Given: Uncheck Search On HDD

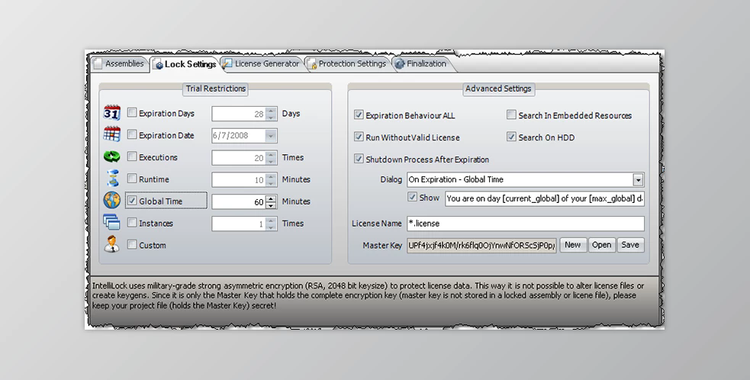Looking at the screenshot, I should [x=511, y=137].
